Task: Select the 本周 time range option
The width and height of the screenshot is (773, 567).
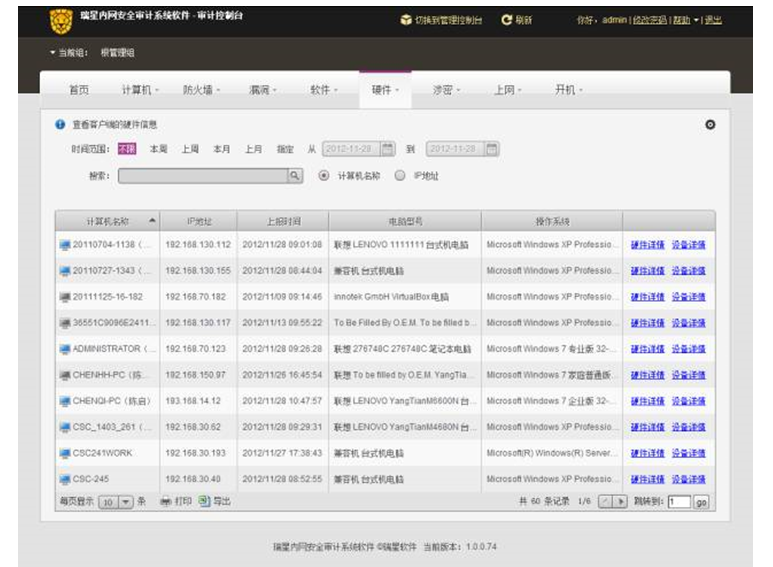Action: [158, 149]
